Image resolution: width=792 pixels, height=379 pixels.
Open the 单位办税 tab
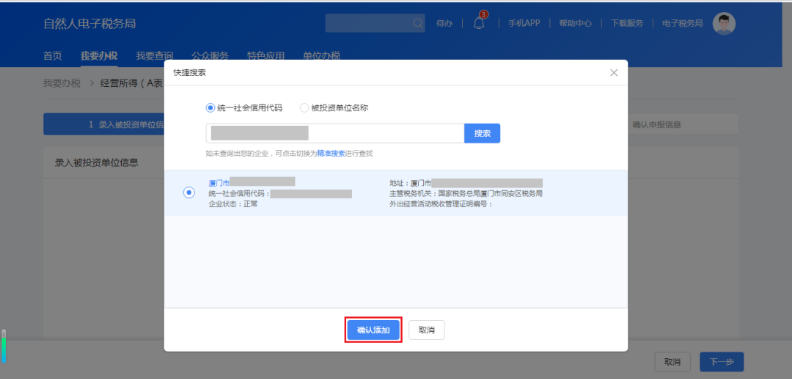click(321, 56)
